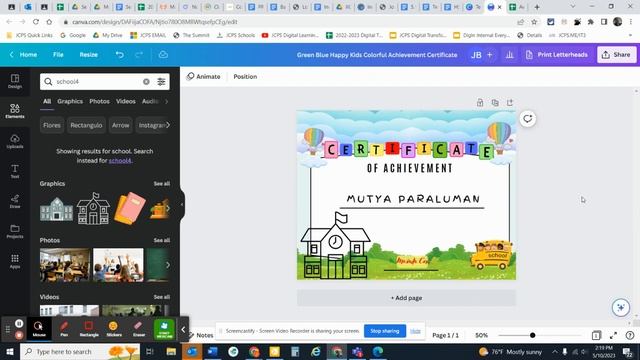
Task: Open grid view of pages
Action: pyautogui.click(x=596, y=336)
